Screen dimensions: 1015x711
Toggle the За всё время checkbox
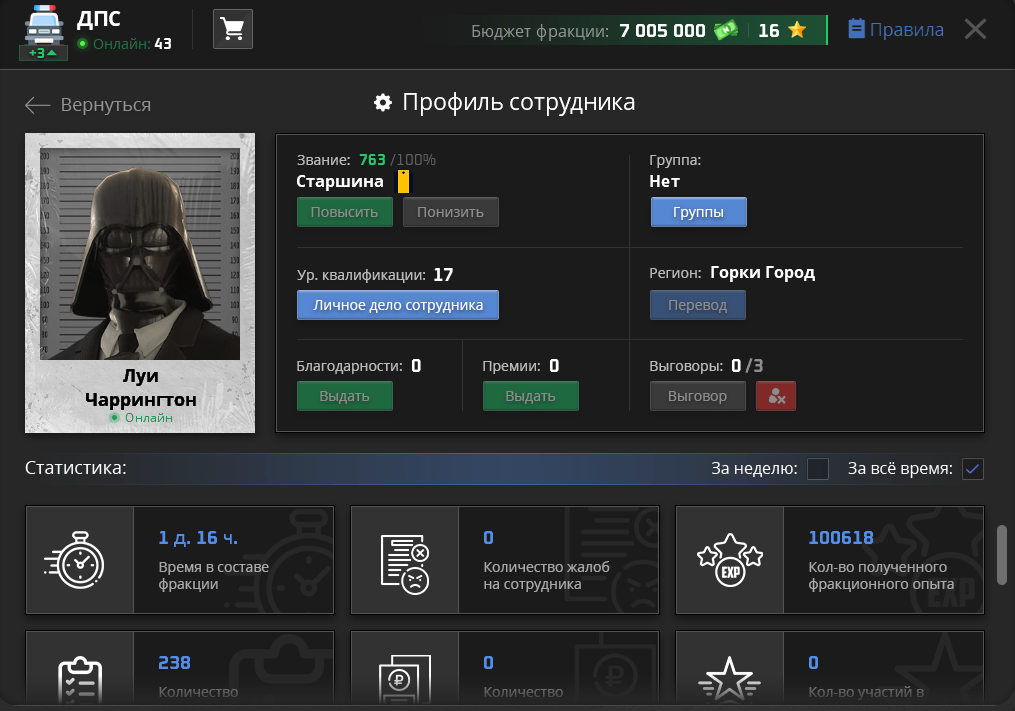(972, 469)
